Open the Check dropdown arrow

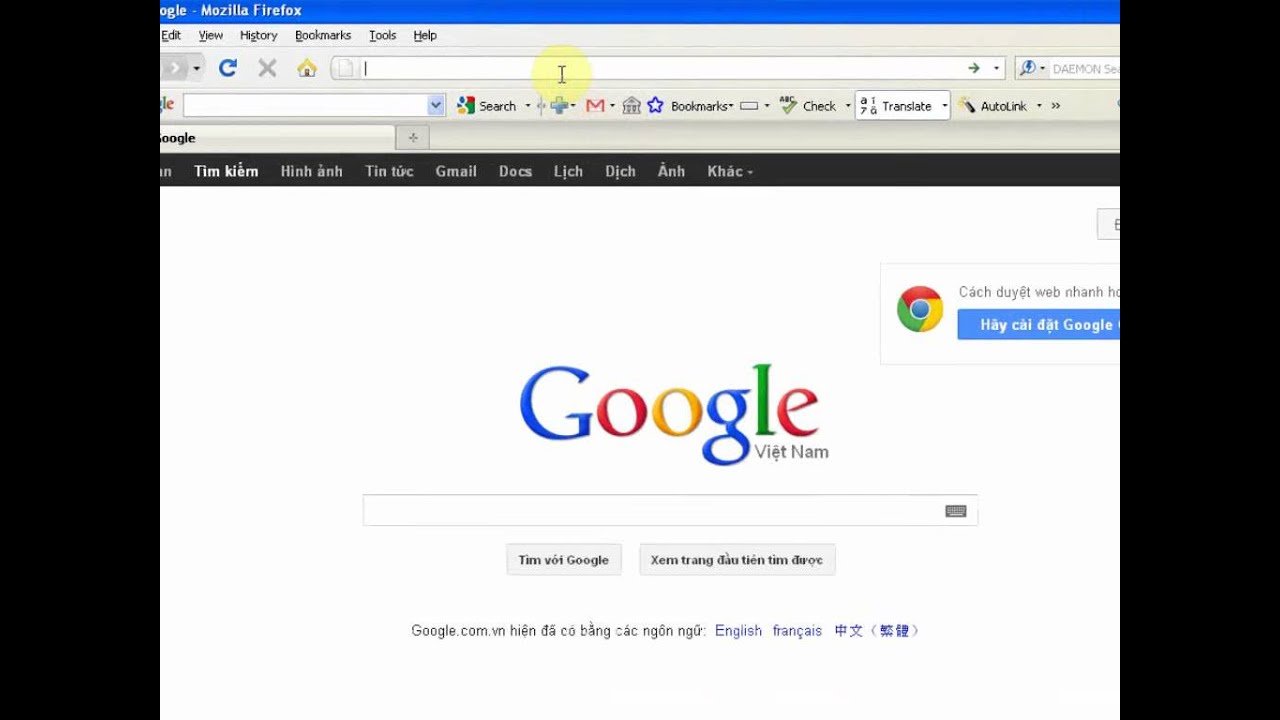[847, 105]
